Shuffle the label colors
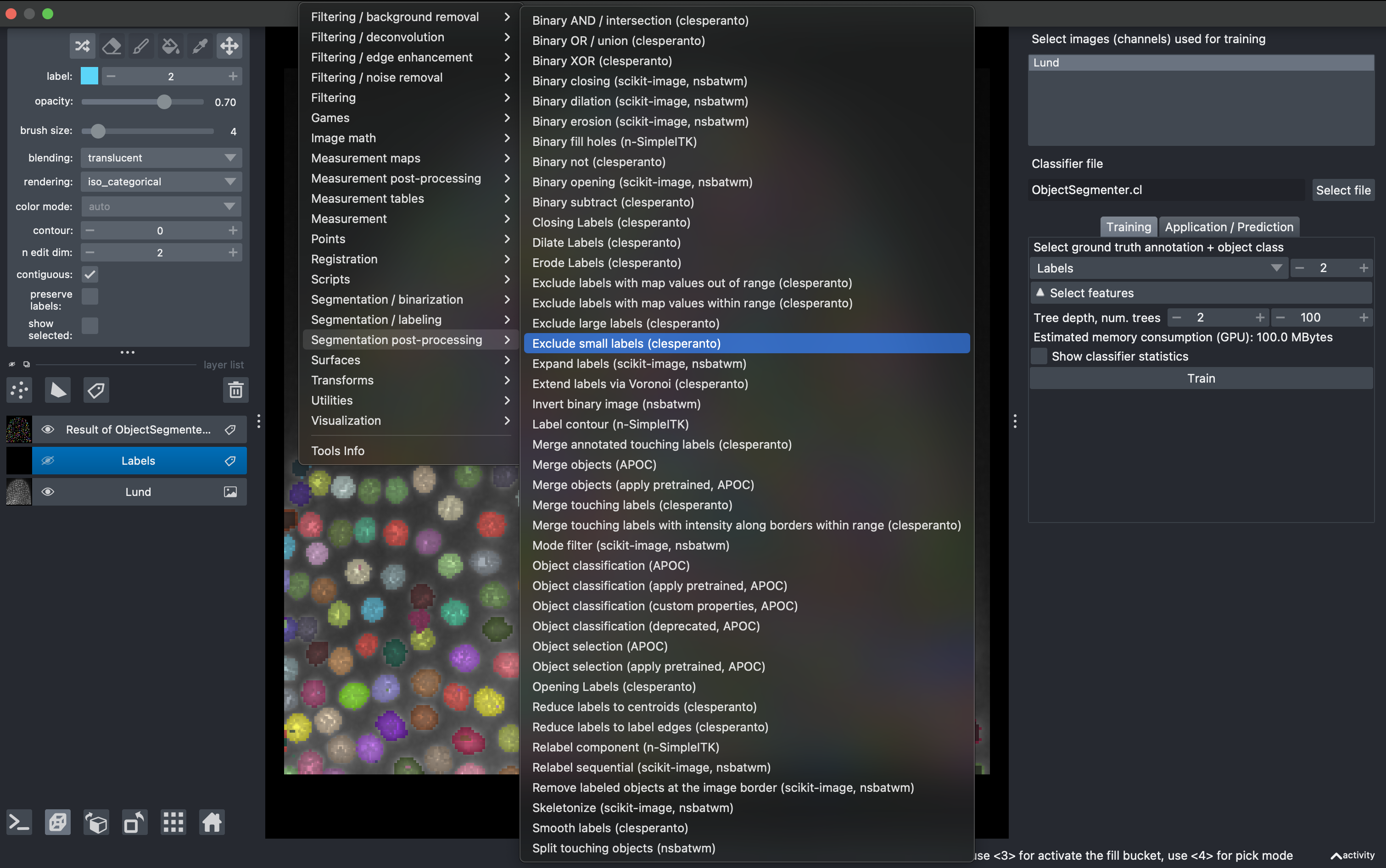Viewport: 1386px width, 868px height. (82, 45)
